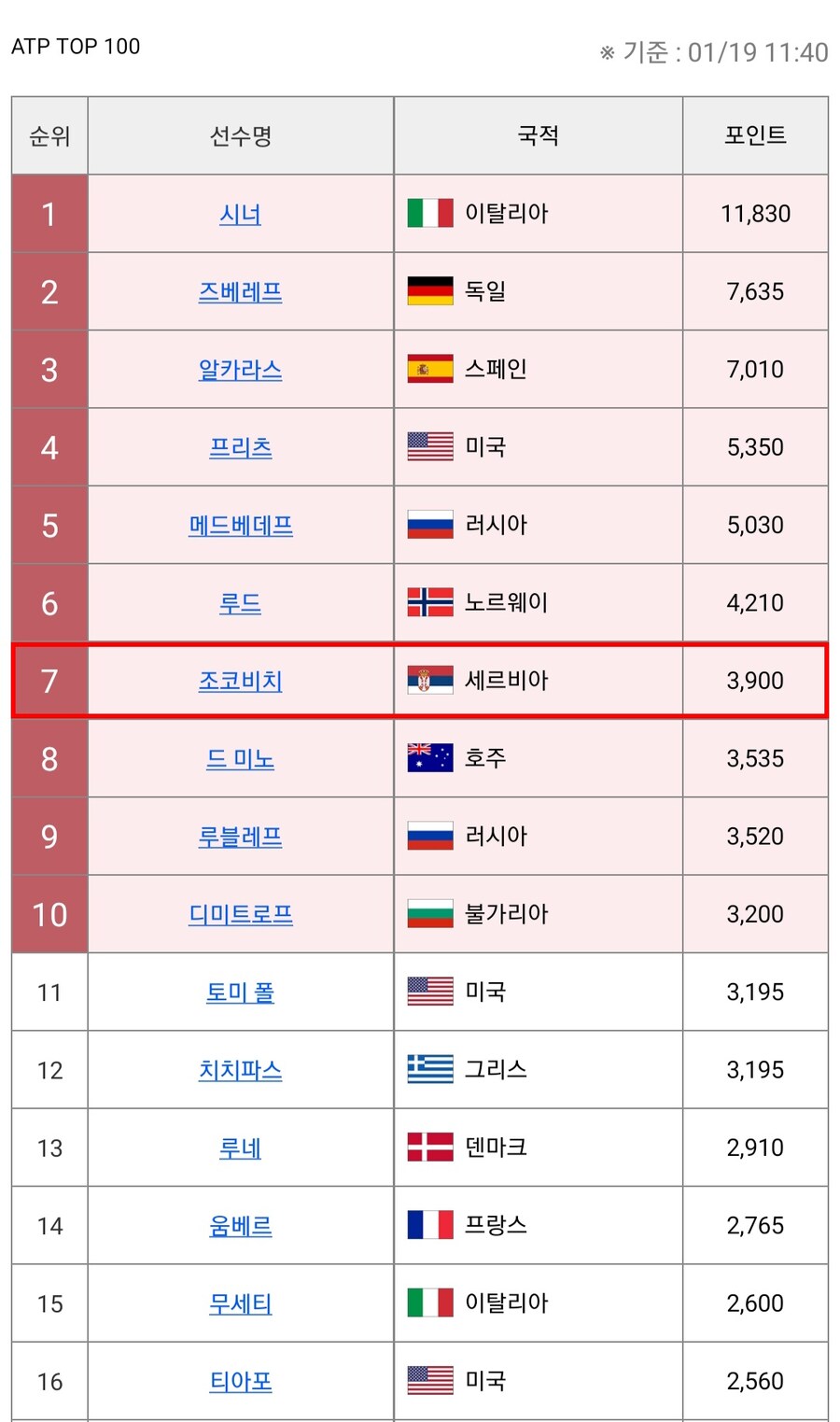Select the highlighted rank 7 row
This screenshot has width=840, height=1422.
[420, 681]
